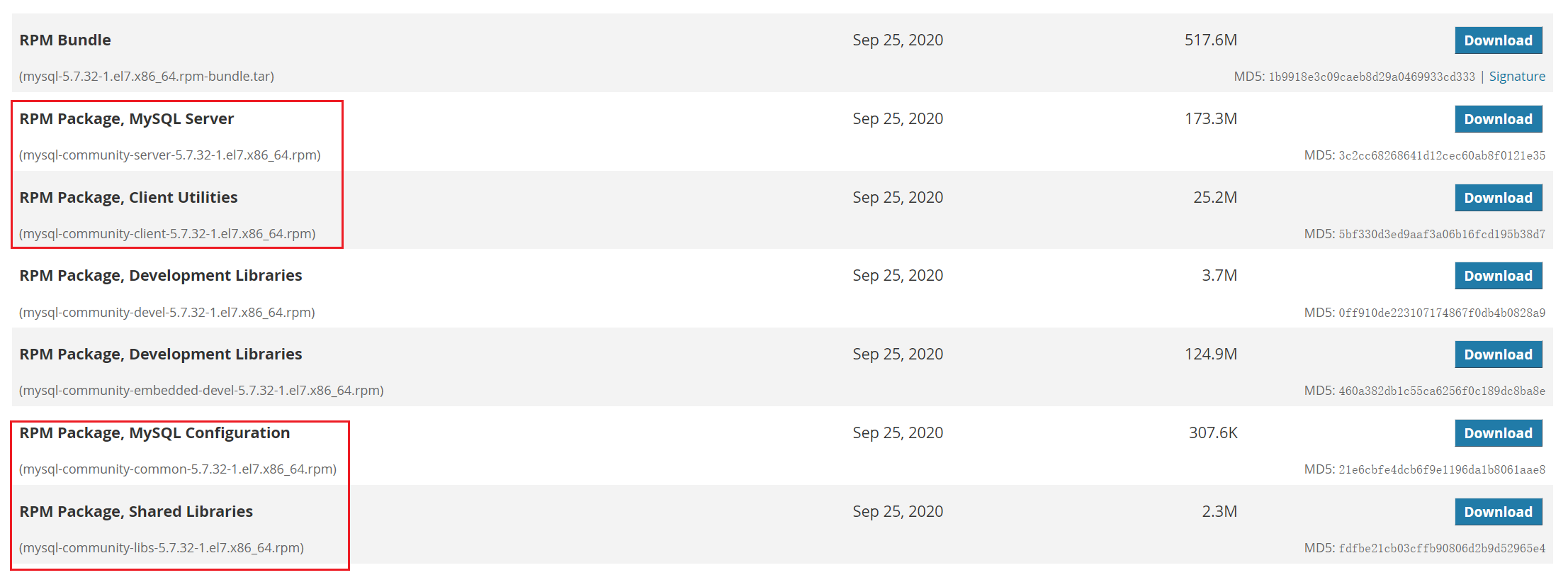1568x575 pixels.
Task: Select the "RPM Package, MySQL Configuration" heading
Action: 154,433
